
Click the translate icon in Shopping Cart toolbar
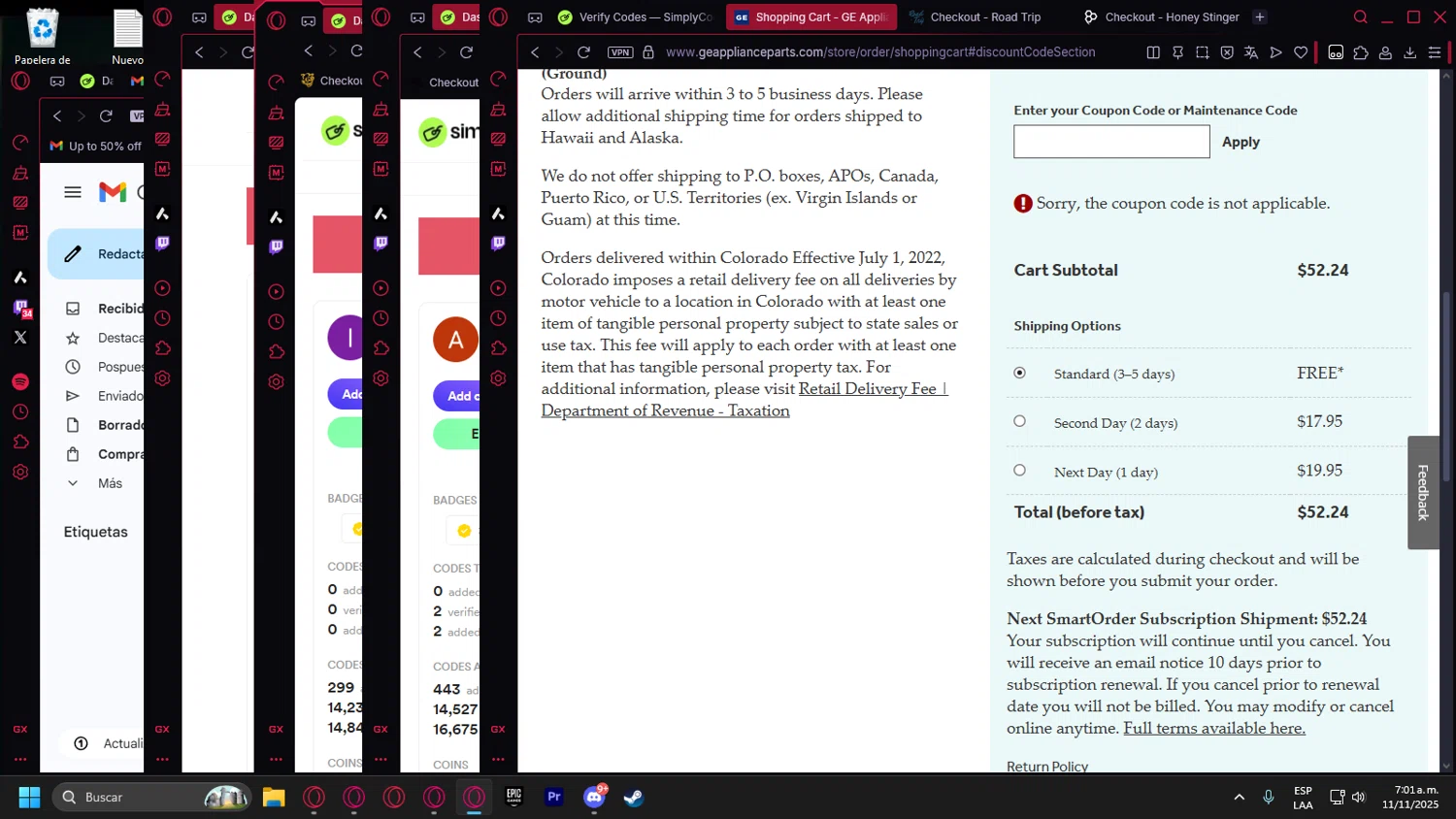(x=1251, y=52)
